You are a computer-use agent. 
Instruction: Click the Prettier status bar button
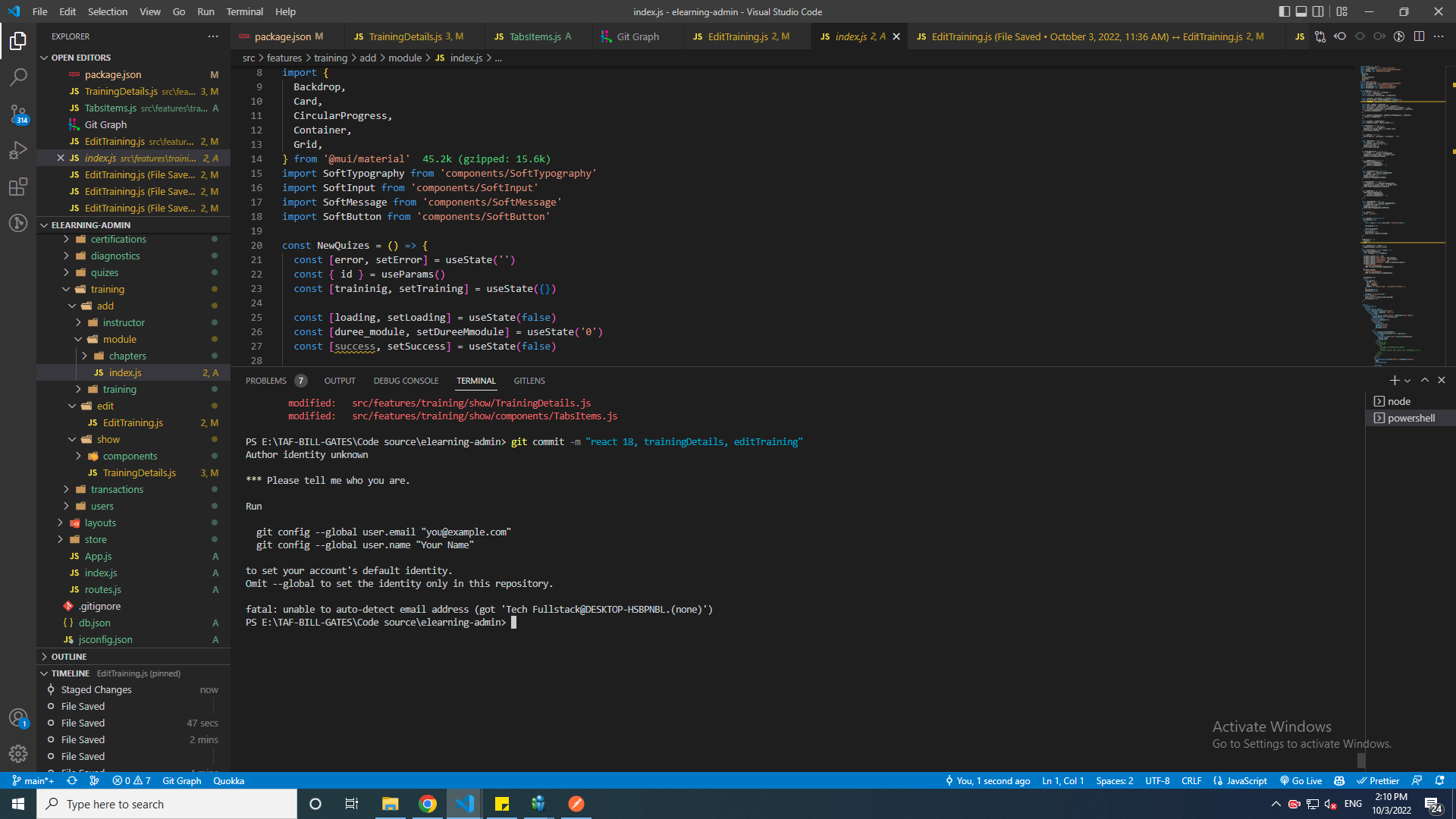point(1378,780)
